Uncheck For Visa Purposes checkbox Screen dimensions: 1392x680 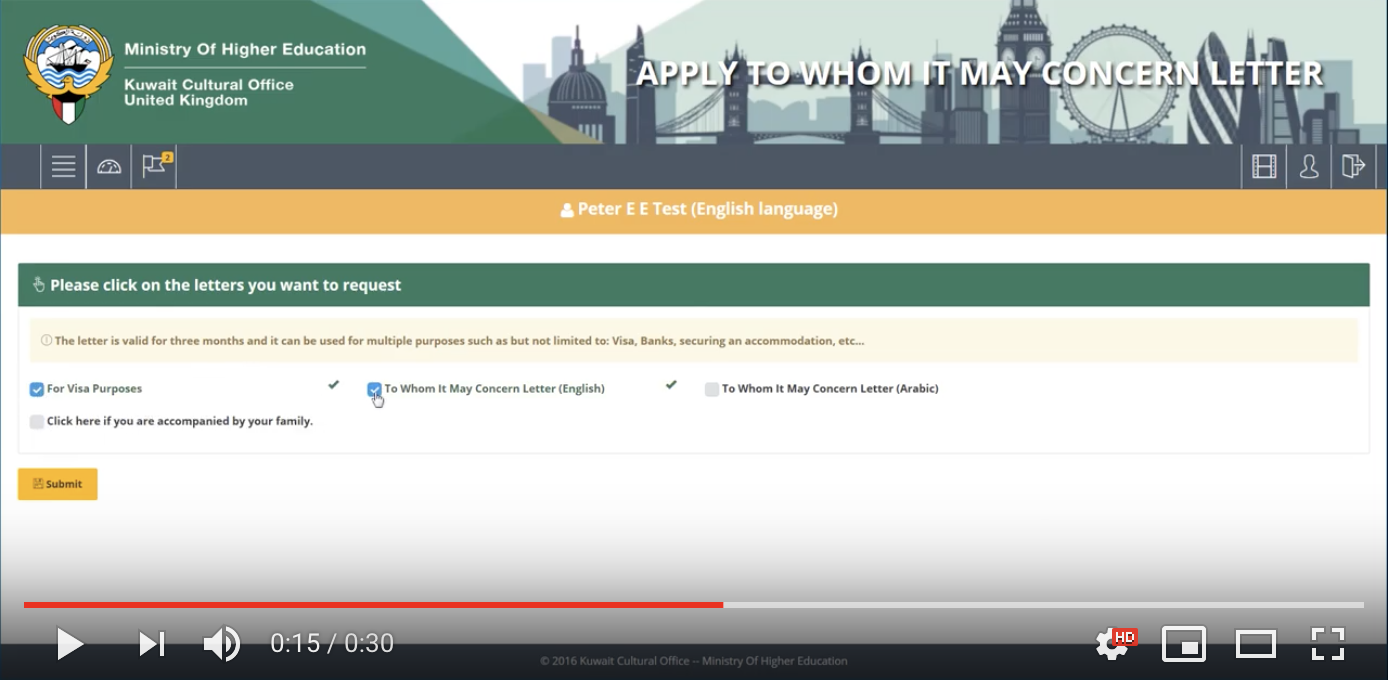click(x=37, y=389)
